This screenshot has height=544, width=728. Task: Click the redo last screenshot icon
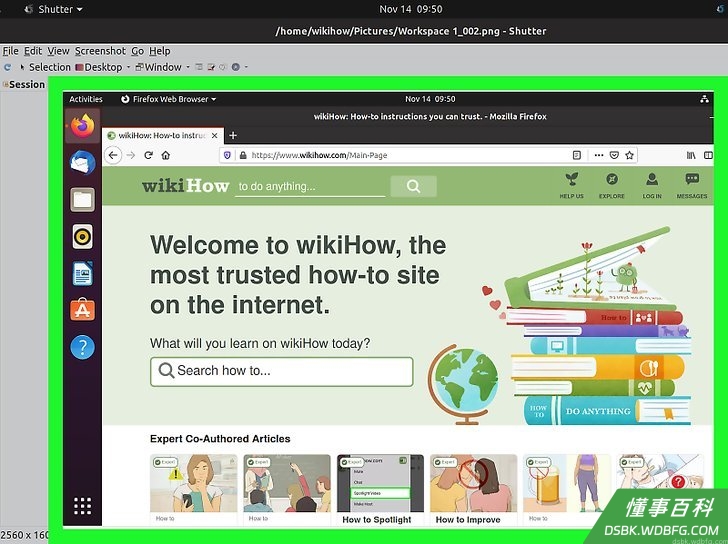[x=7, y=67]
